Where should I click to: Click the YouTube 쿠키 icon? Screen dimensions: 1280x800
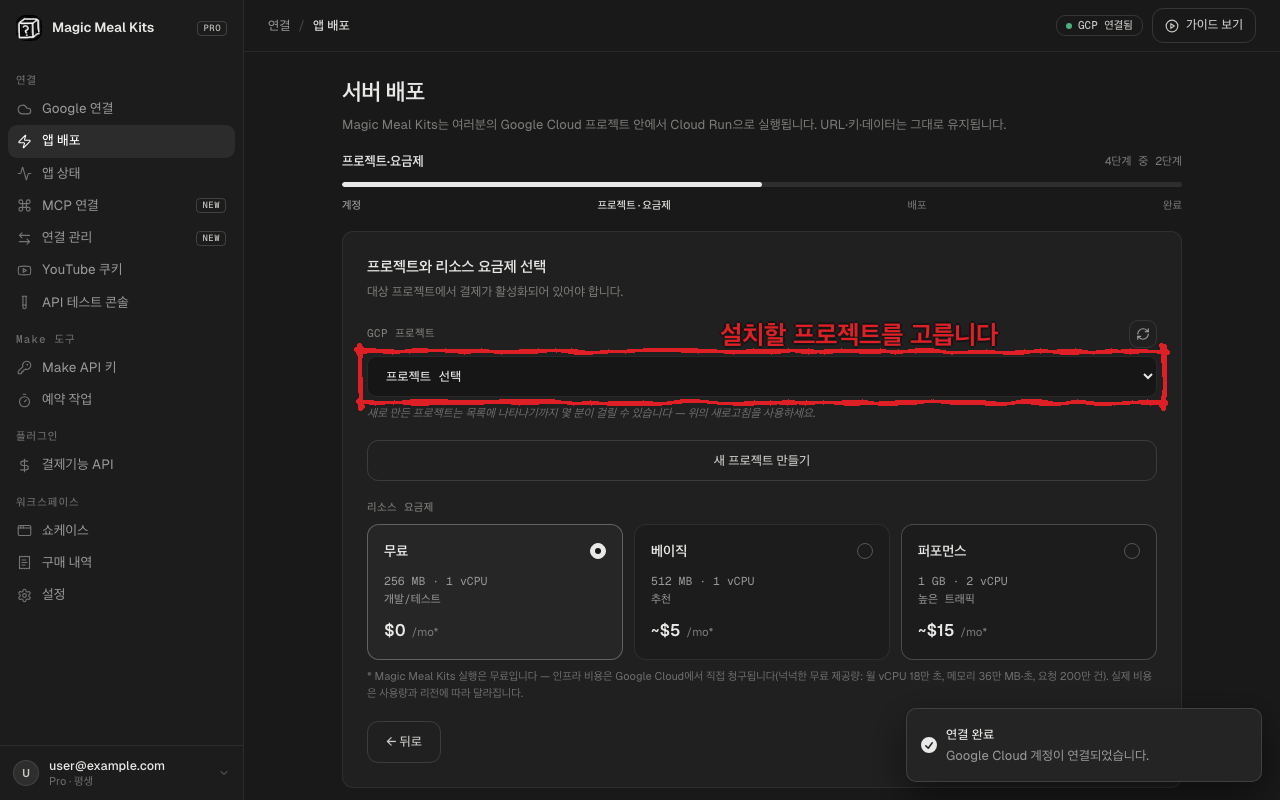click(x=25, y=270)
